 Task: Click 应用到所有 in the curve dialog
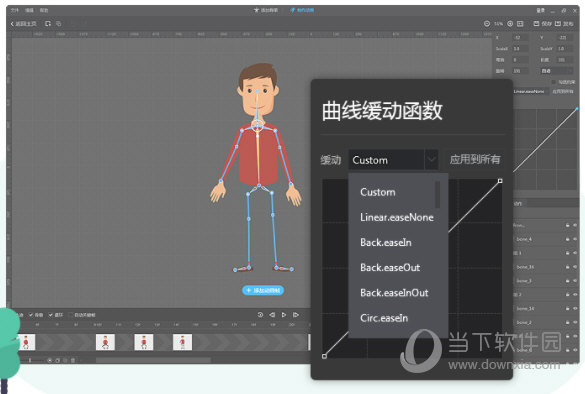coord(475,160)
